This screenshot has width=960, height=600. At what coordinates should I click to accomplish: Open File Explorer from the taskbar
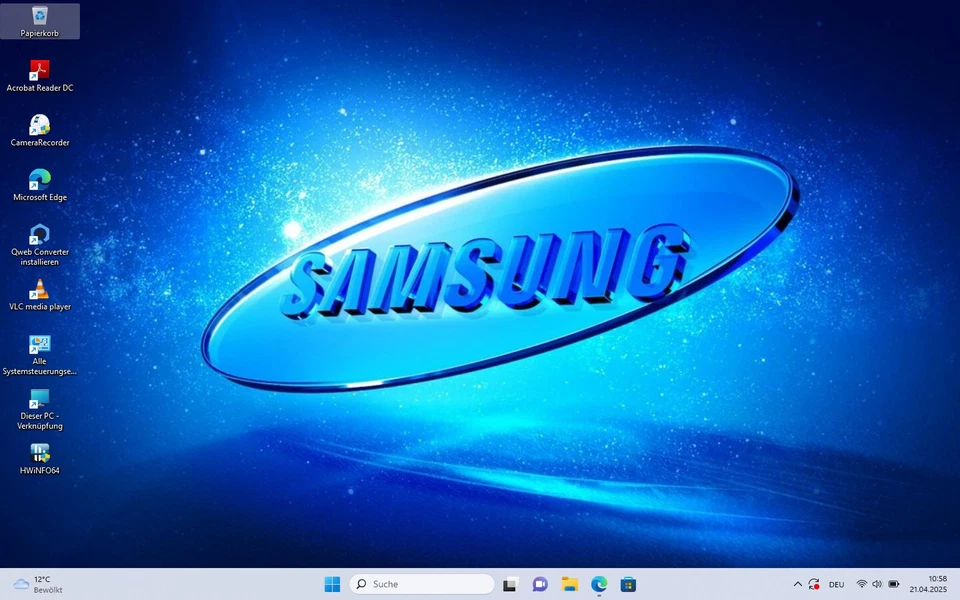coord(570,583)
